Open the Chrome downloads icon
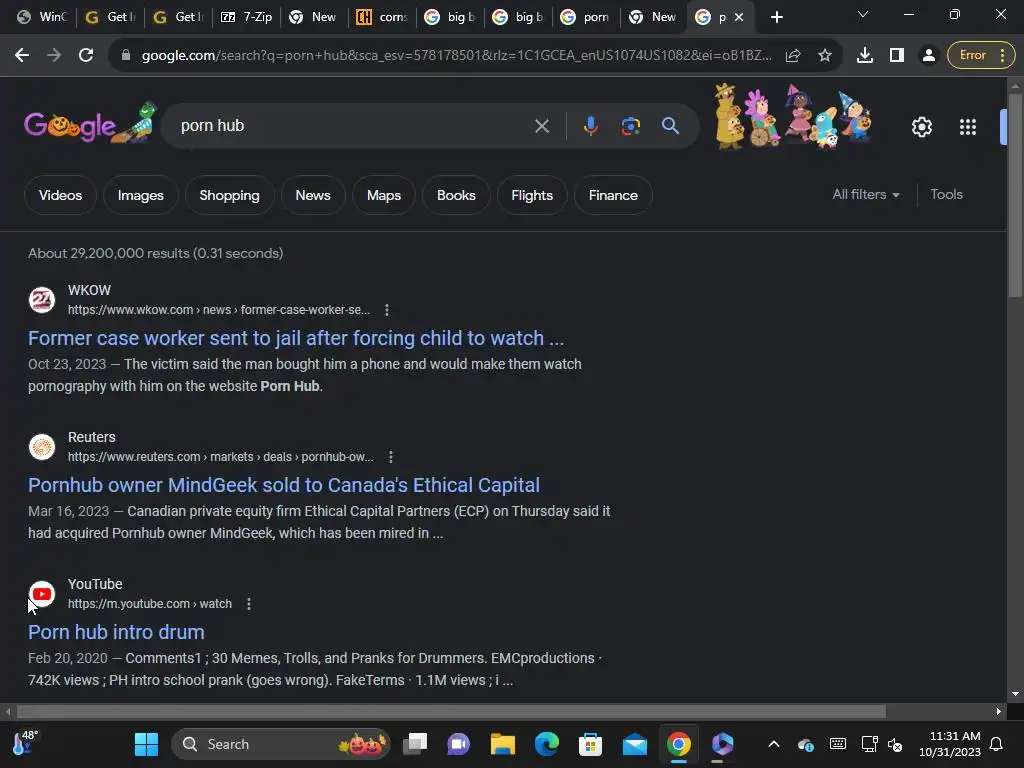Image resolution: width=1024 pixels, height=768 pixels. point(865,56)
